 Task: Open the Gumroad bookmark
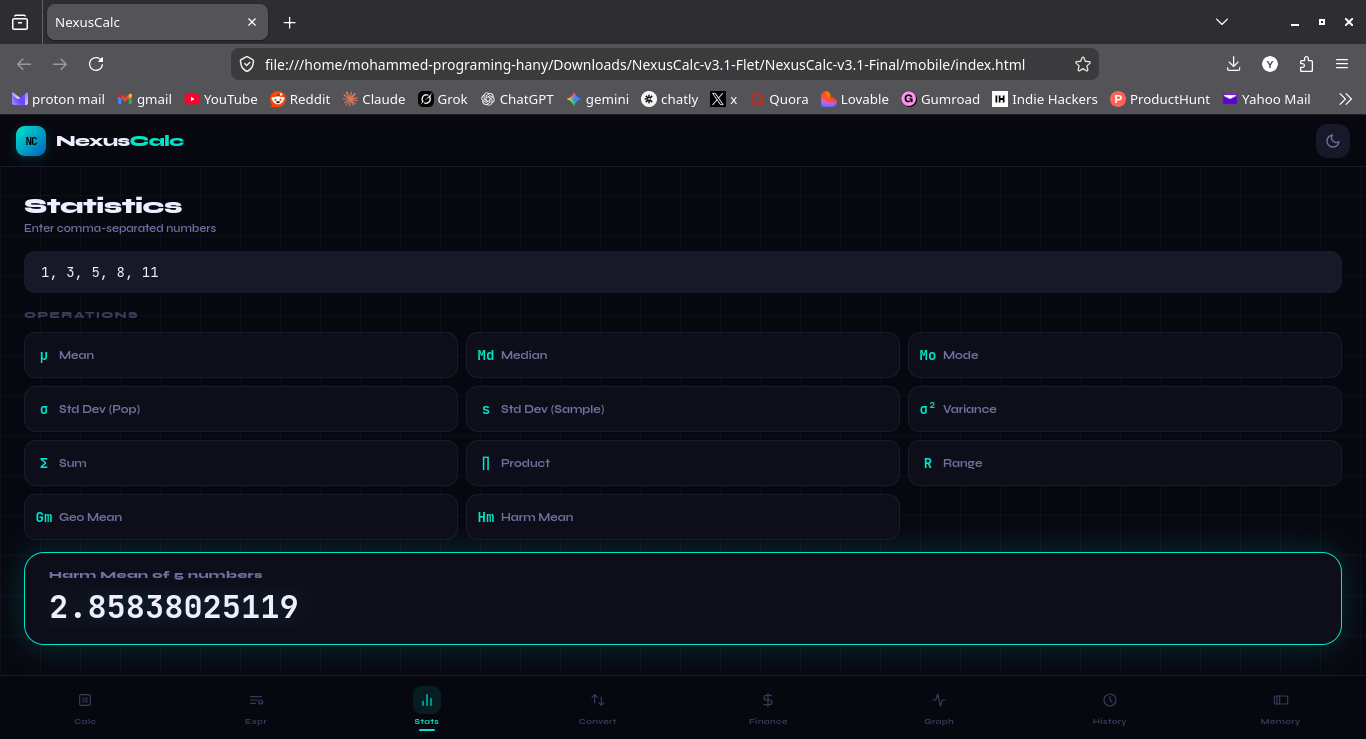[941, 99]
